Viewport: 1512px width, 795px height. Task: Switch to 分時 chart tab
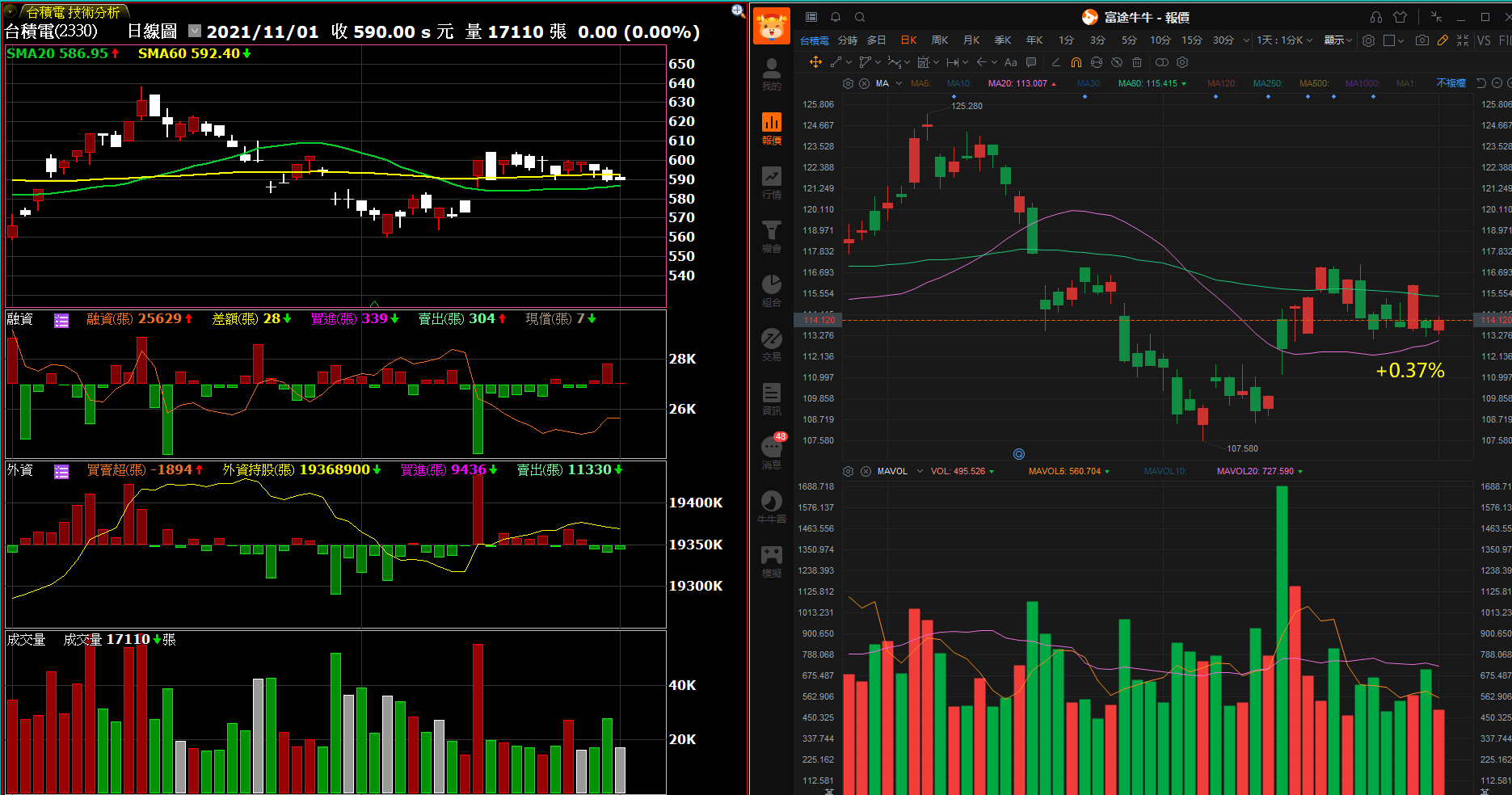(x=848, y=40)
